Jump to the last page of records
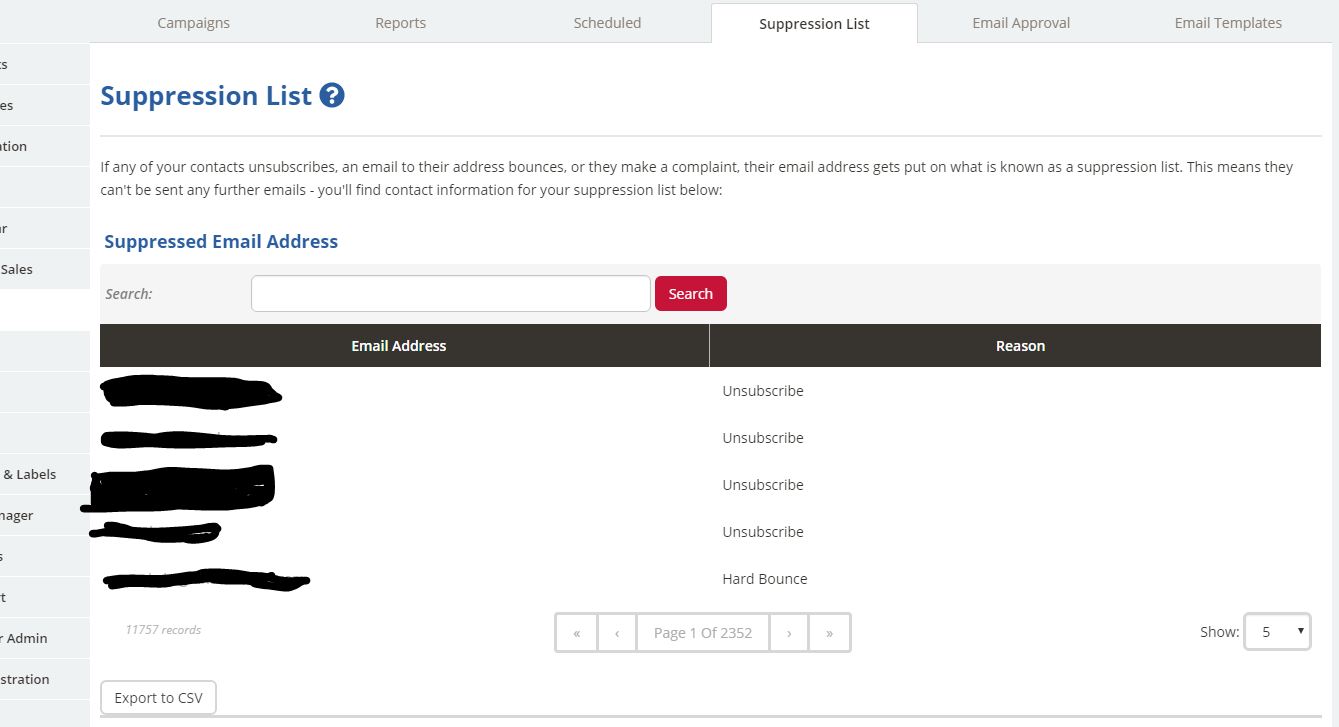Screen dimensions: 1339x727 point(830,632)
